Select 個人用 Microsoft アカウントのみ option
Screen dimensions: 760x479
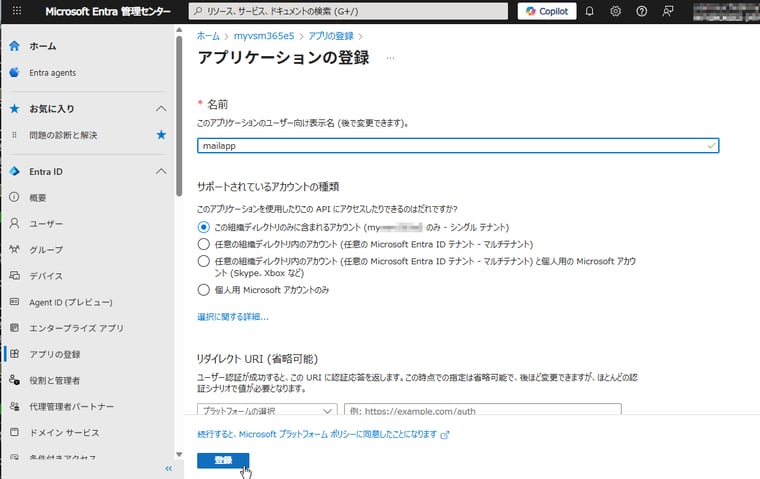pos(204,290)
